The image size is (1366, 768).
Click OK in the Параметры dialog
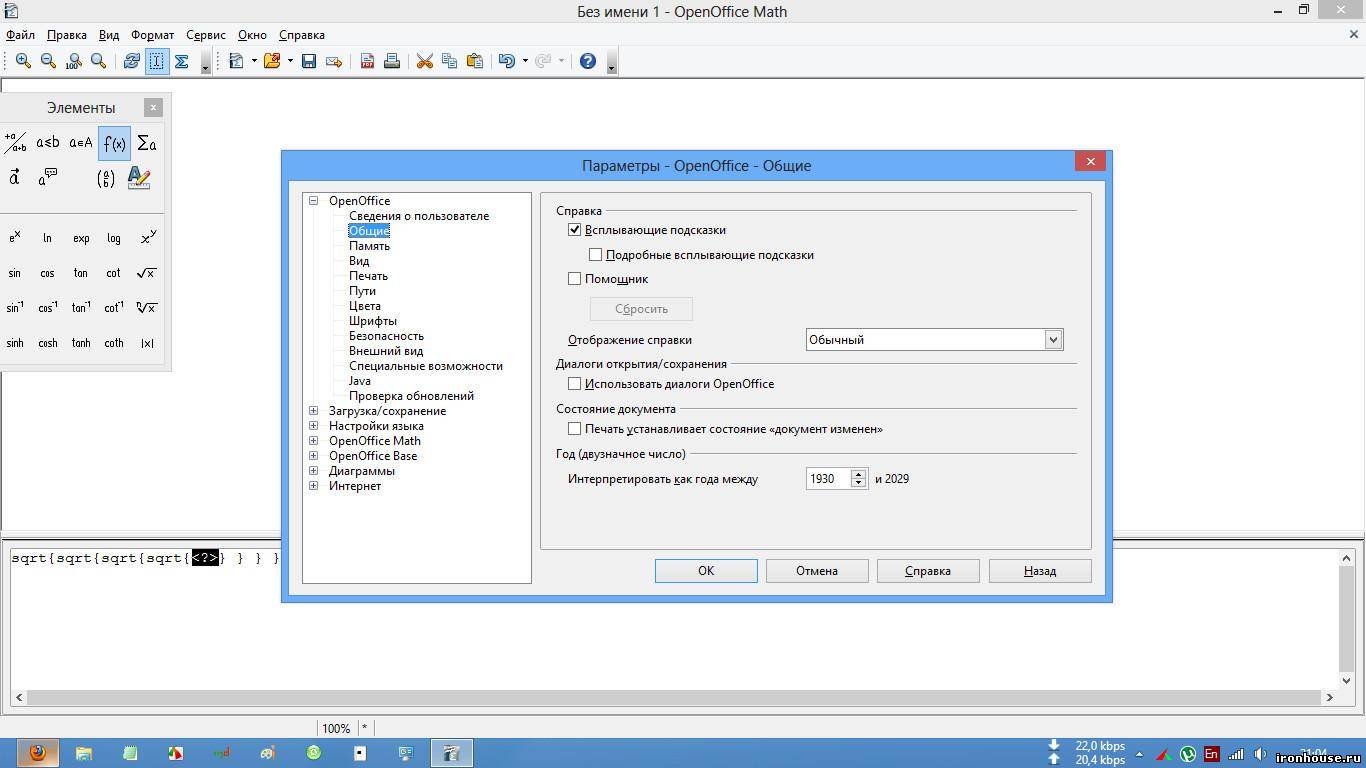(706, 571)
